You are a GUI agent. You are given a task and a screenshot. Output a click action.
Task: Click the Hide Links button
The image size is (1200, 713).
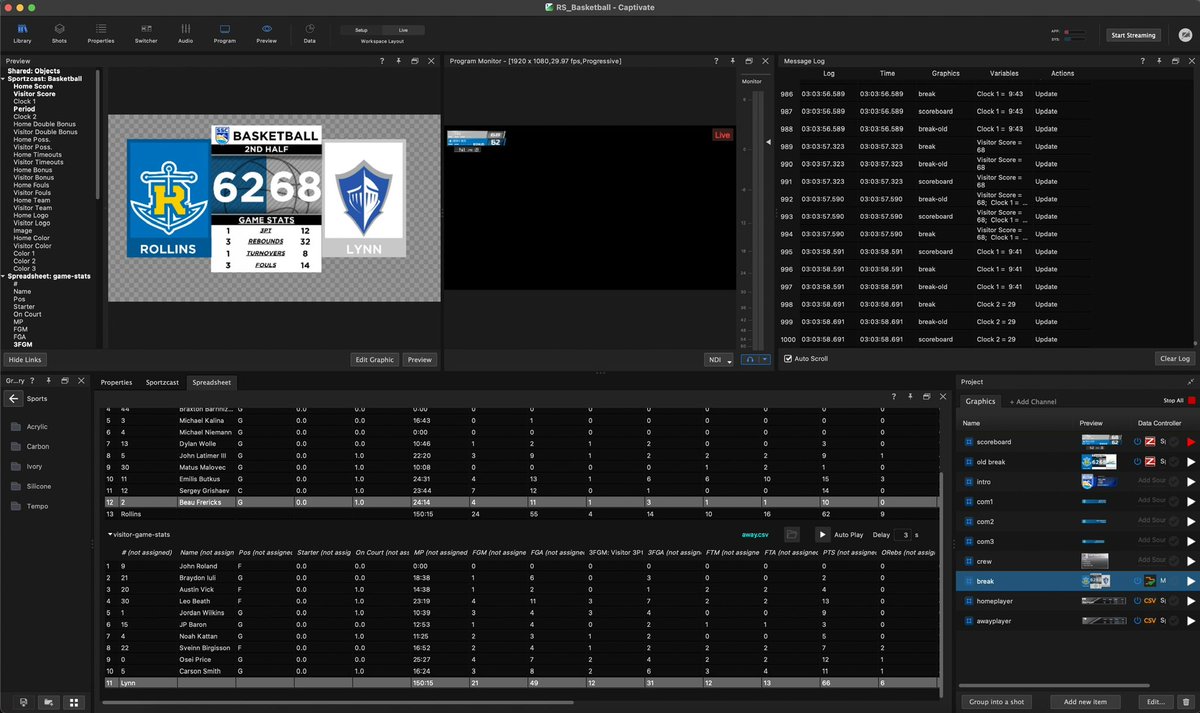click(x=26, y=359)
